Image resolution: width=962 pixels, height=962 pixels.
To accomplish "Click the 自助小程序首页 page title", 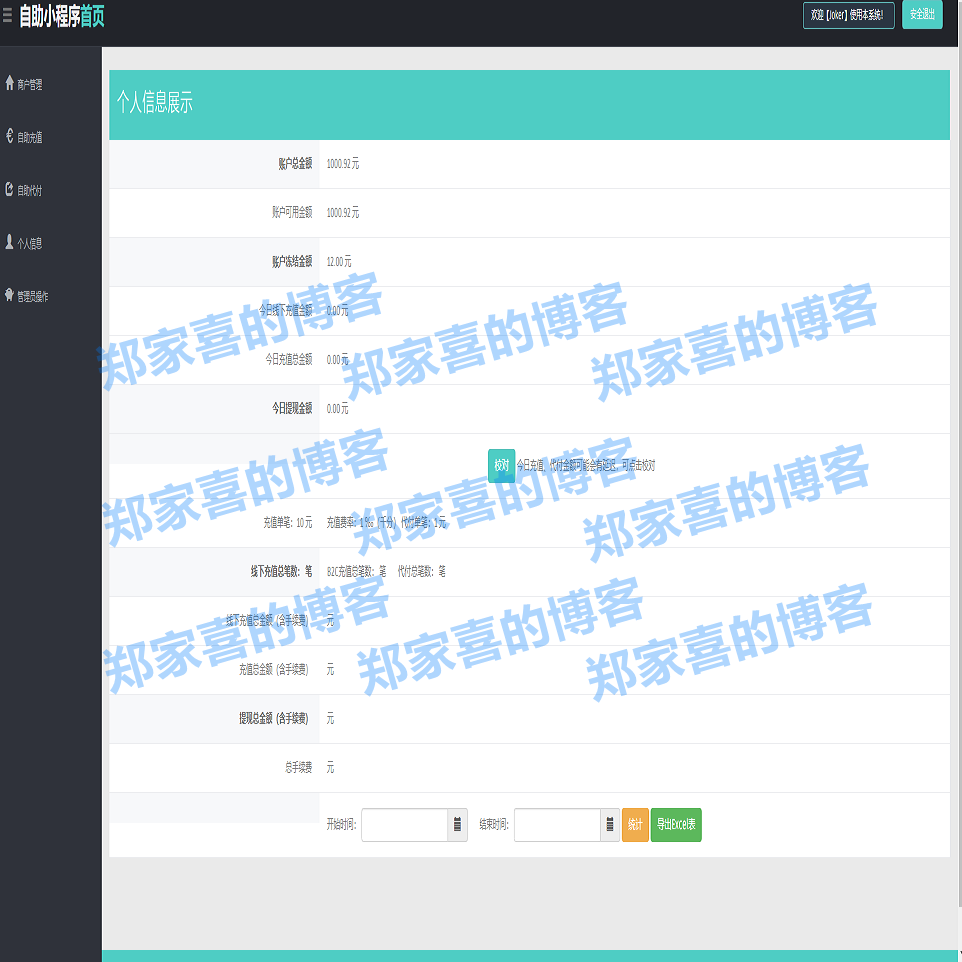I will [x=62, y=15].
